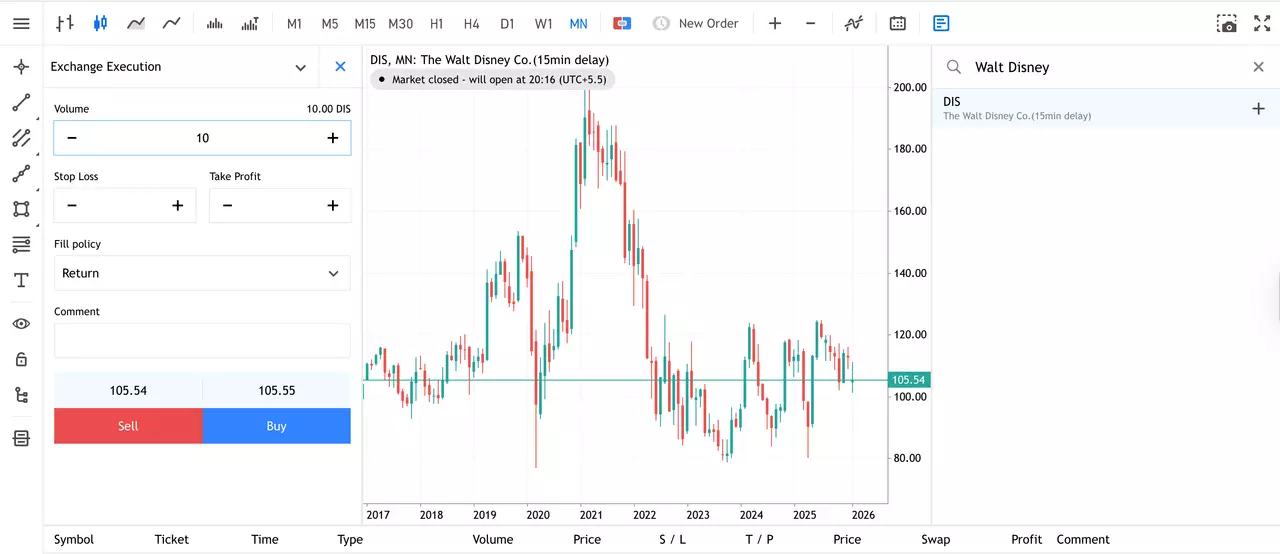Image resolution: width=1280 pixels, height=554 pixels.
Task: Edit the Volume field showing 10
Action: [202, 138]
